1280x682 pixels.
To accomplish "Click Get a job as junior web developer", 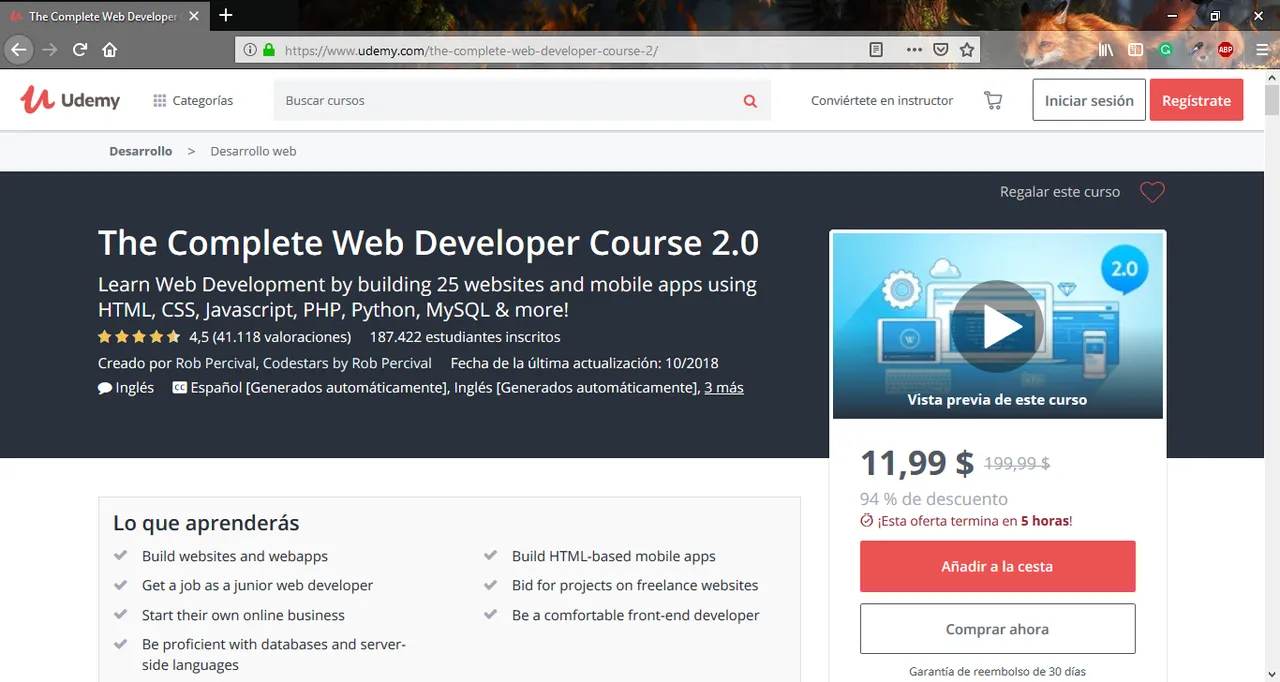I will pos(257,585).
